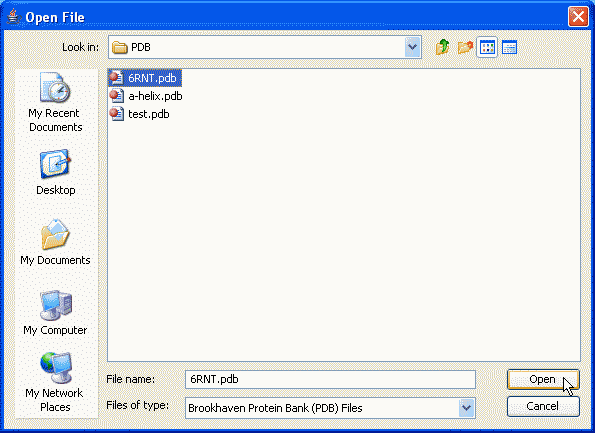
Task: Open Brookhaven Protein Bank file type combo box
Action: pyautogui.click(x=330, y=408)
